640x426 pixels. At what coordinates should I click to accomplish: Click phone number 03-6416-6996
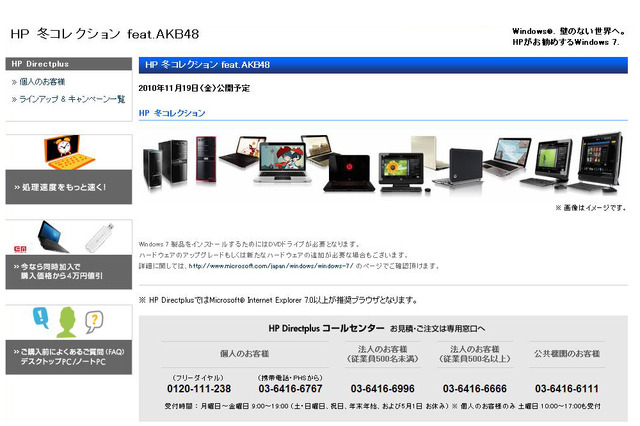[382, 388]
